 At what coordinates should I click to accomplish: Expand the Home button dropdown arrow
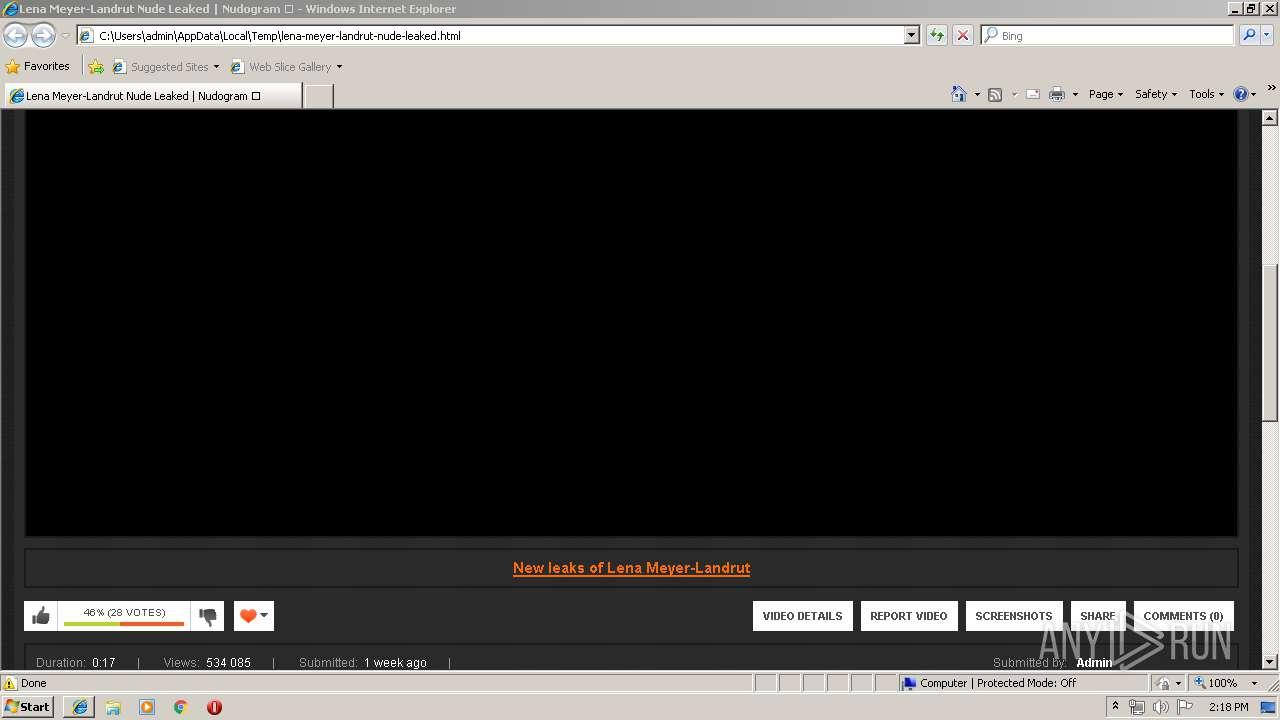[x=977, y=95]
